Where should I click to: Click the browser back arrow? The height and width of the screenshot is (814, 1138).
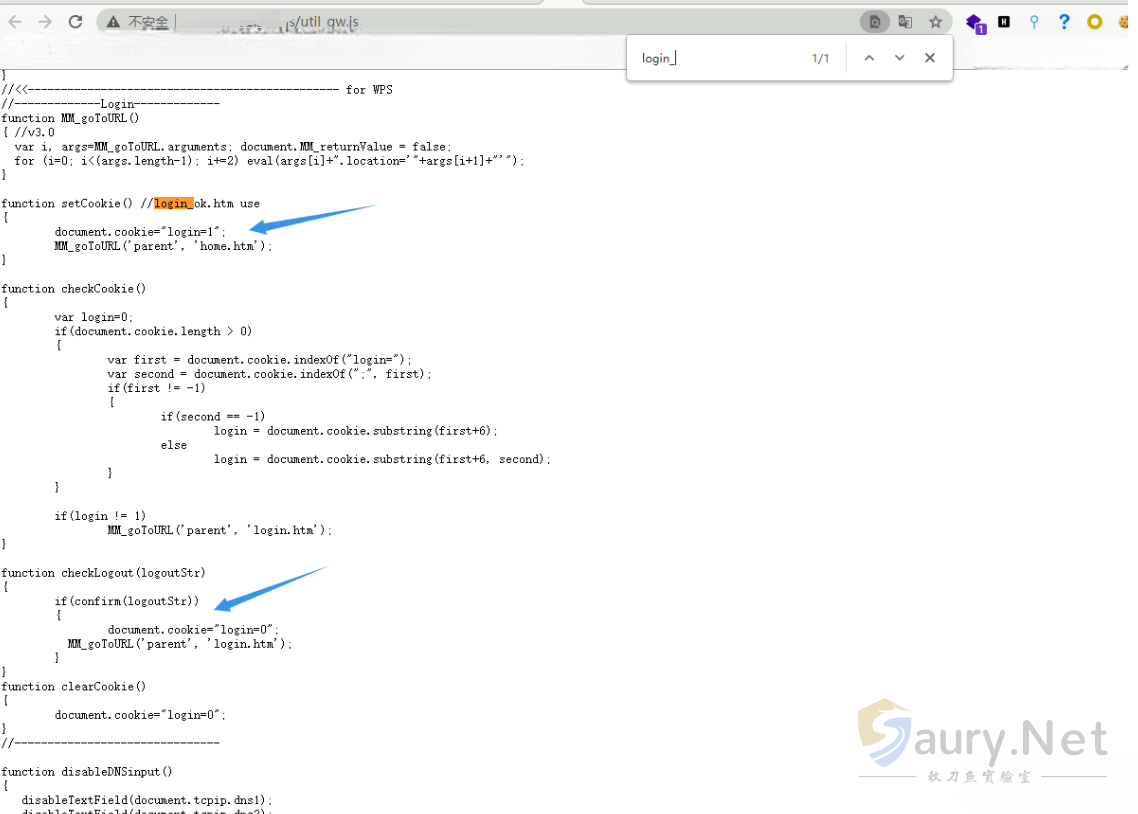pyautogui.click(x=15, y=21)
